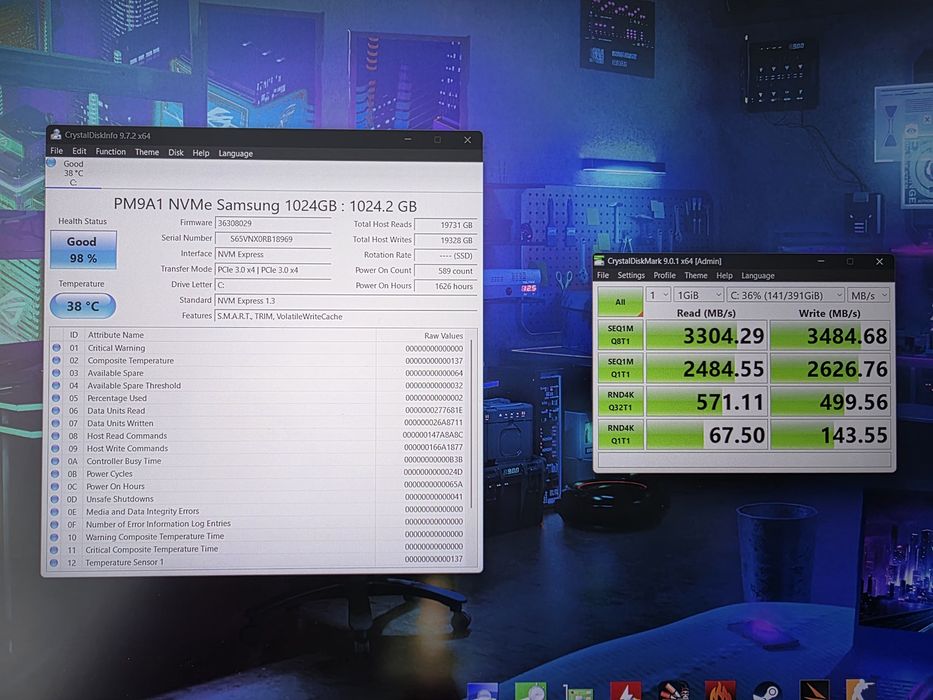Click the Features field S.M.A.R.T., TRIM
The image size is (933, 700).
click(345, 316)
